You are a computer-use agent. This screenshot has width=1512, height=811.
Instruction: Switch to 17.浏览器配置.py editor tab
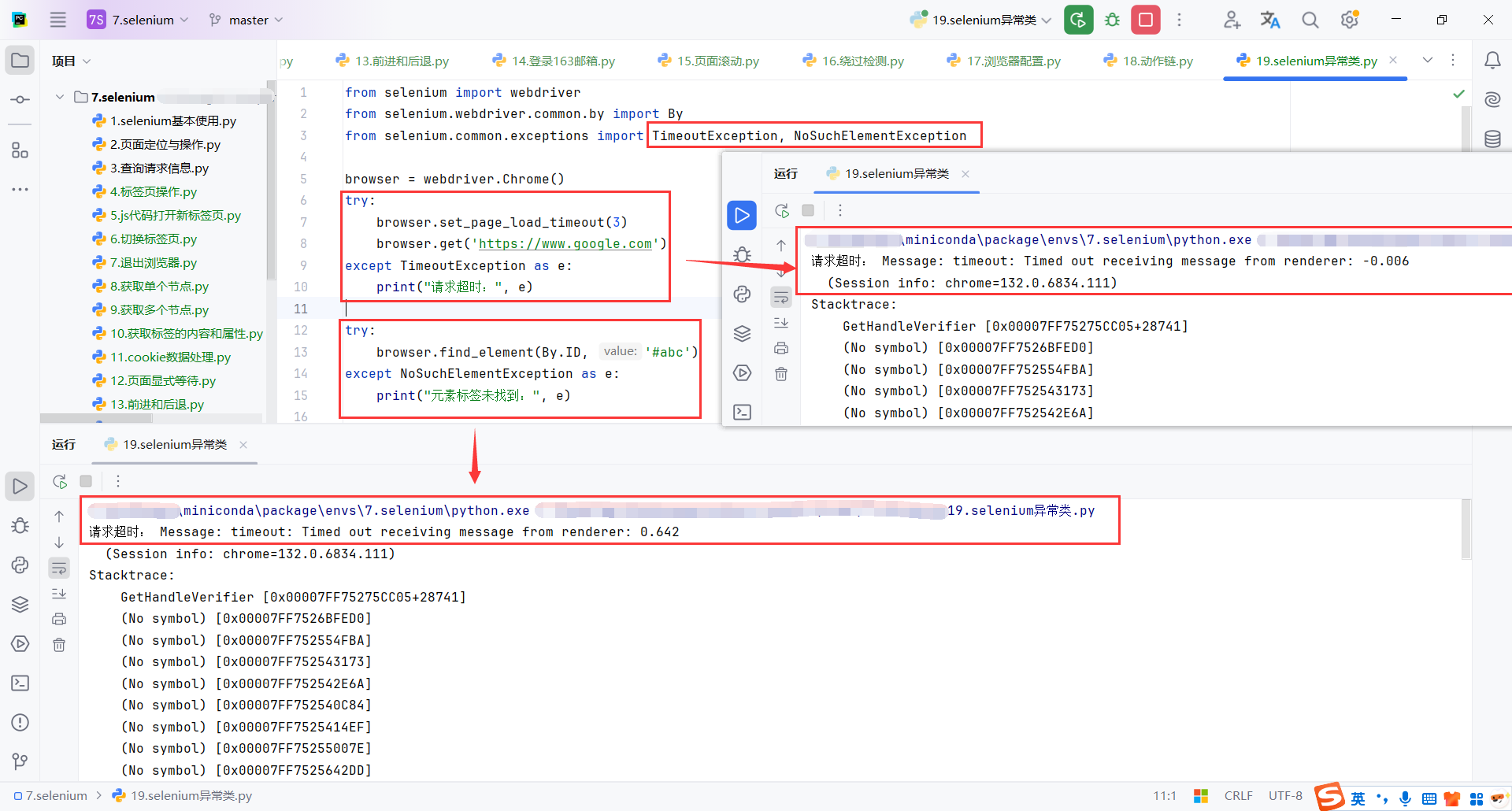[1004, 61]
